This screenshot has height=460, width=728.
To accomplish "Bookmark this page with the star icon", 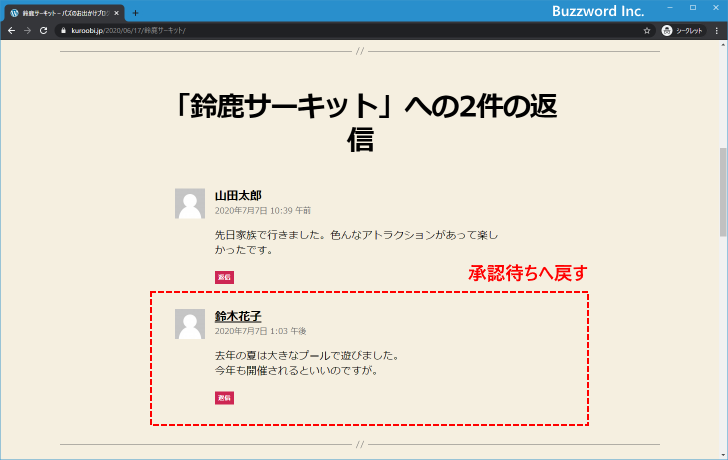I will [647, 31].
